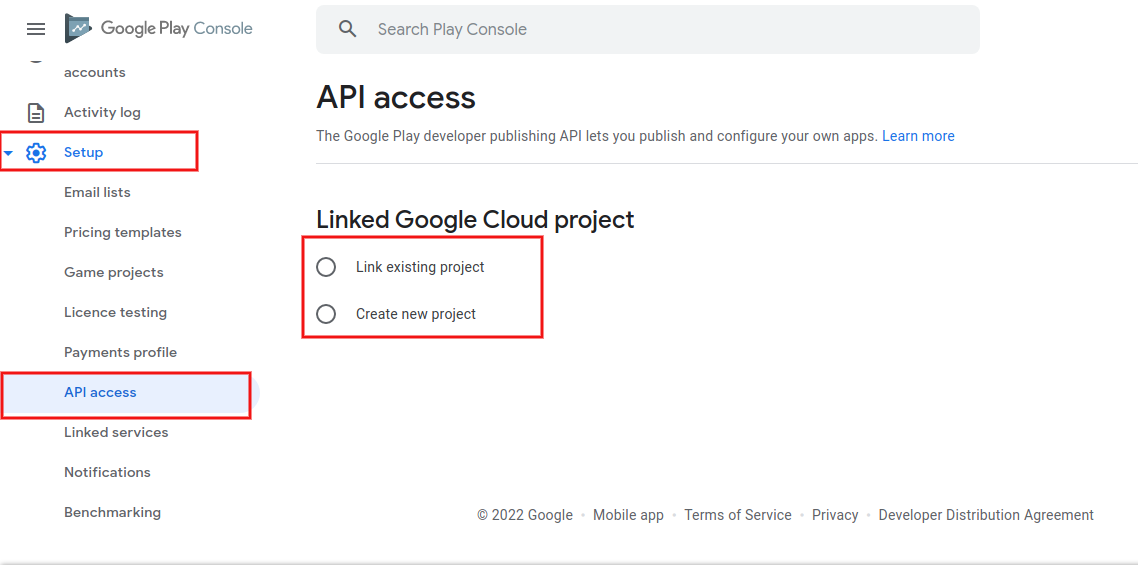This screenshot has height=570, width=1138.
Task: Select Create new project radio button
Action: (326, 314)
